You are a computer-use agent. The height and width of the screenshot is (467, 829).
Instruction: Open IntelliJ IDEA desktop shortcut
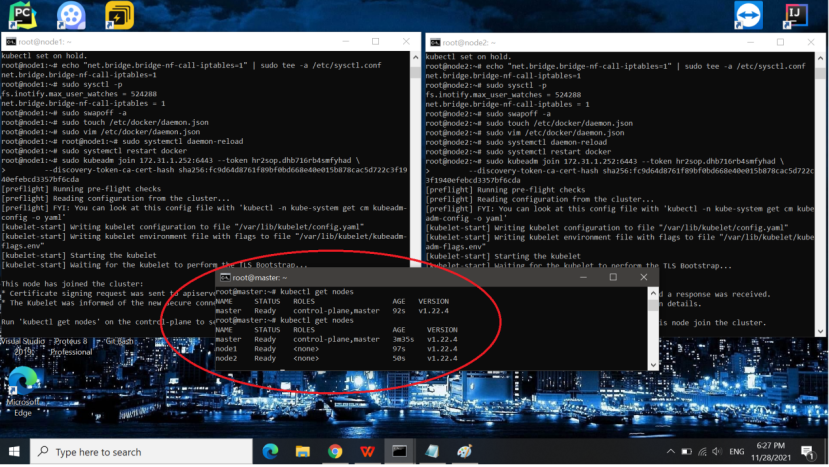(795, 15)
